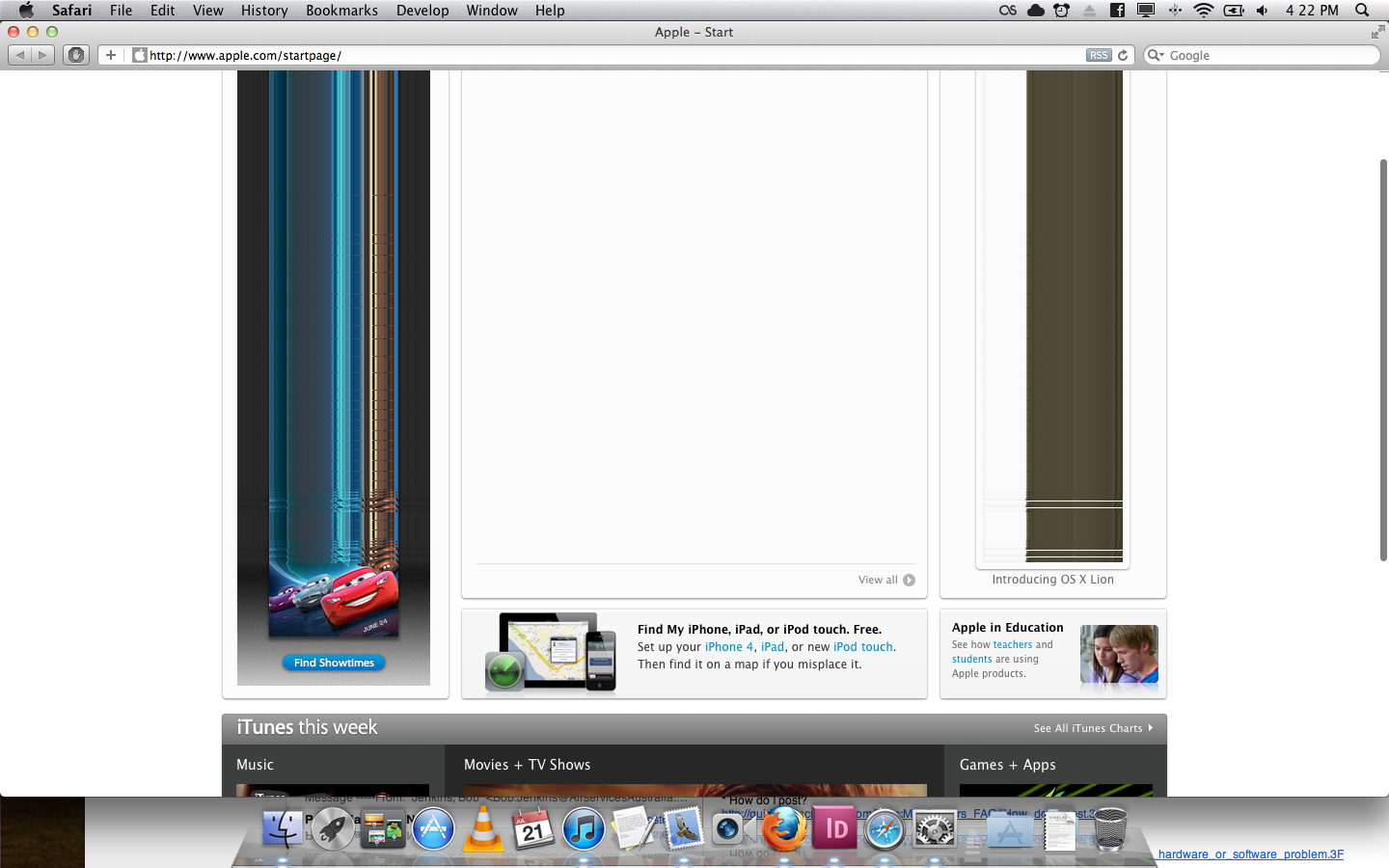The width and height of the screenshot is (1389, 868).
Task: Open Spotlight magnifier in menu bar
Action: pyautogui.click(x=1362, y=10)
